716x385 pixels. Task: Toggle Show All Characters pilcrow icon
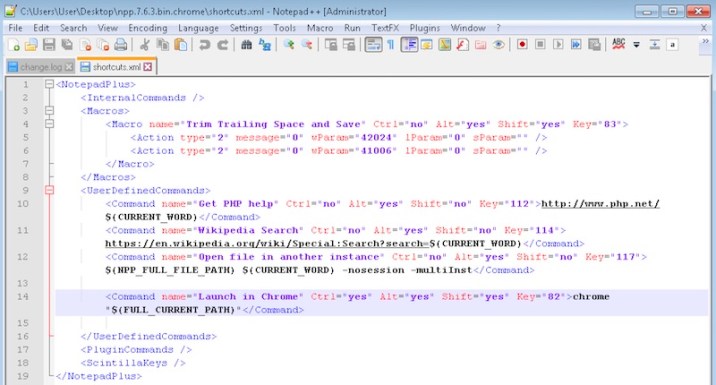click(391, 45)
